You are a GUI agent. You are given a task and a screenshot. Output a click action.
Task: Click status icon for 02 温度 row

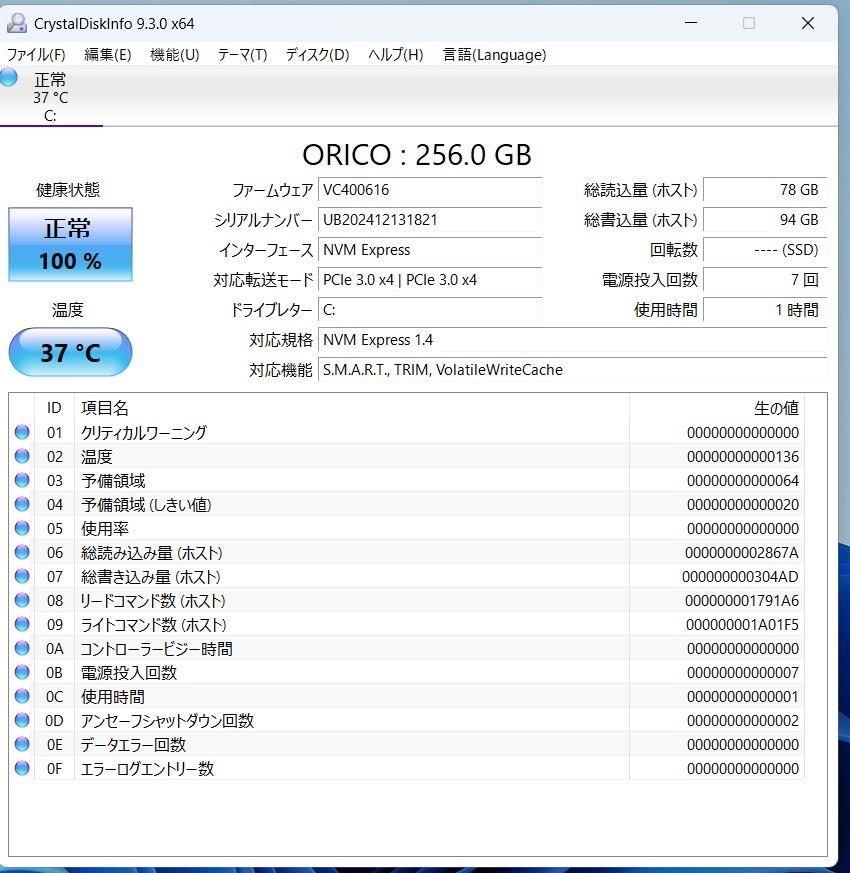pos(22,456)
